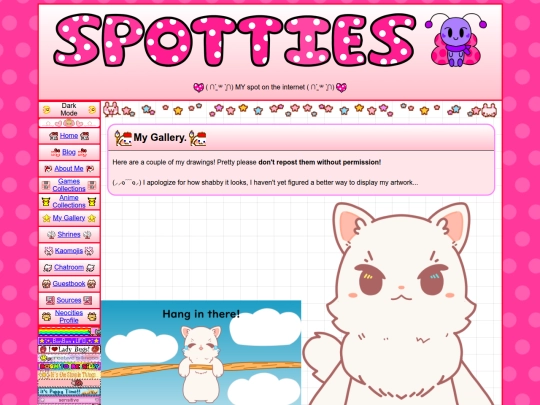The width and height of the screenshot is (540, 405).
Task: Click the cat icon before Neocities Profile
Action: (x=46, y=316)
